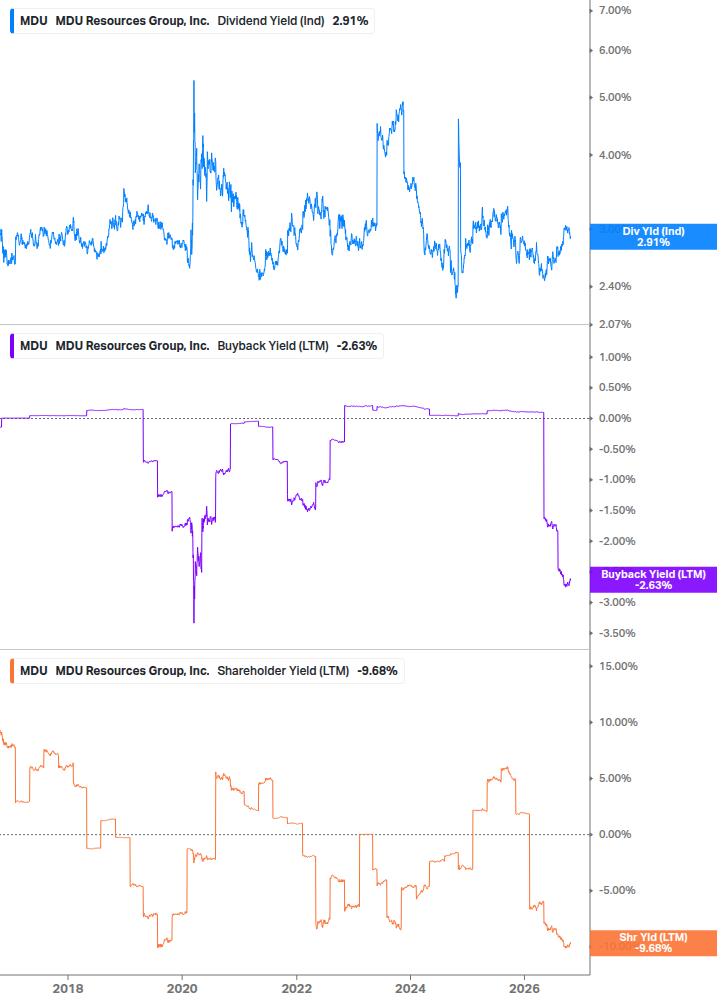
Task: Click the 2020 label on the time axis
Action: coord(182,988)
